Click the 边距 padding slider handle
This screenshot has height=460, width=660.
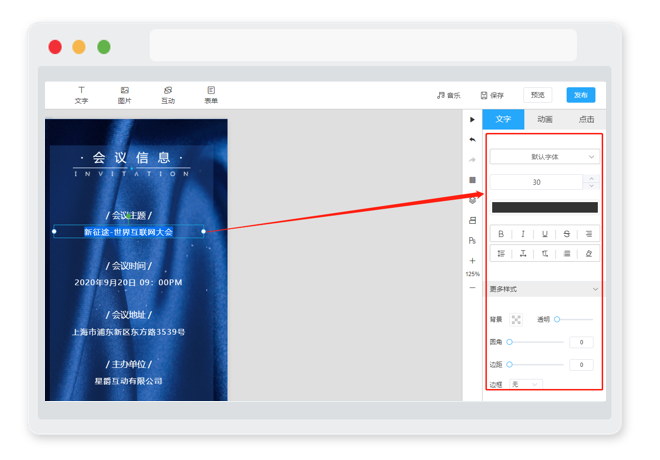(509, 364)
